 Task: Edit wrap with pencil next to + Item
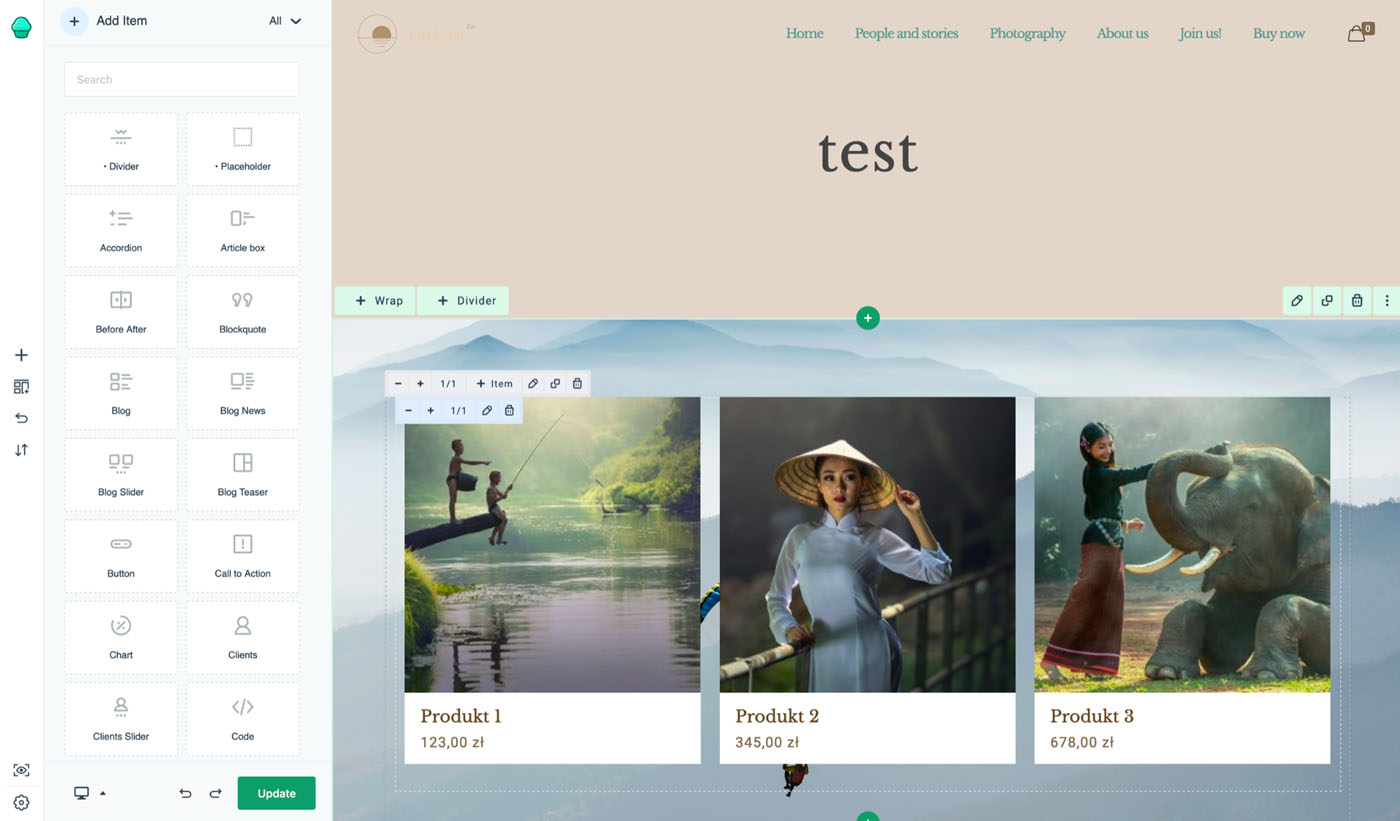tap(533, 384)
